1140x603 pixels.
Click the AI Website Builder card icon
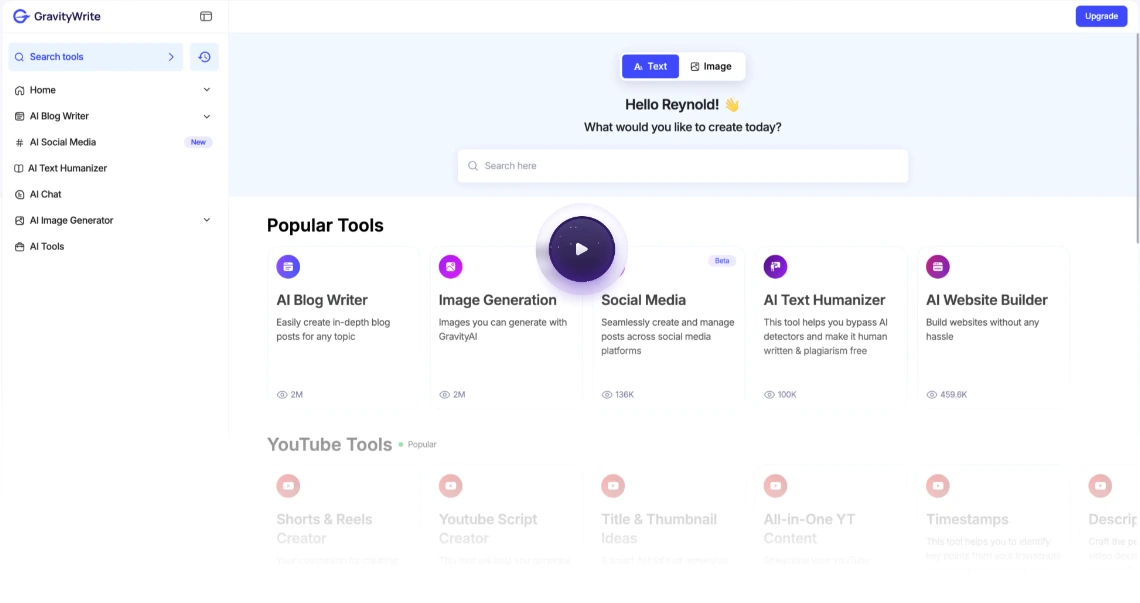[938, 266]
